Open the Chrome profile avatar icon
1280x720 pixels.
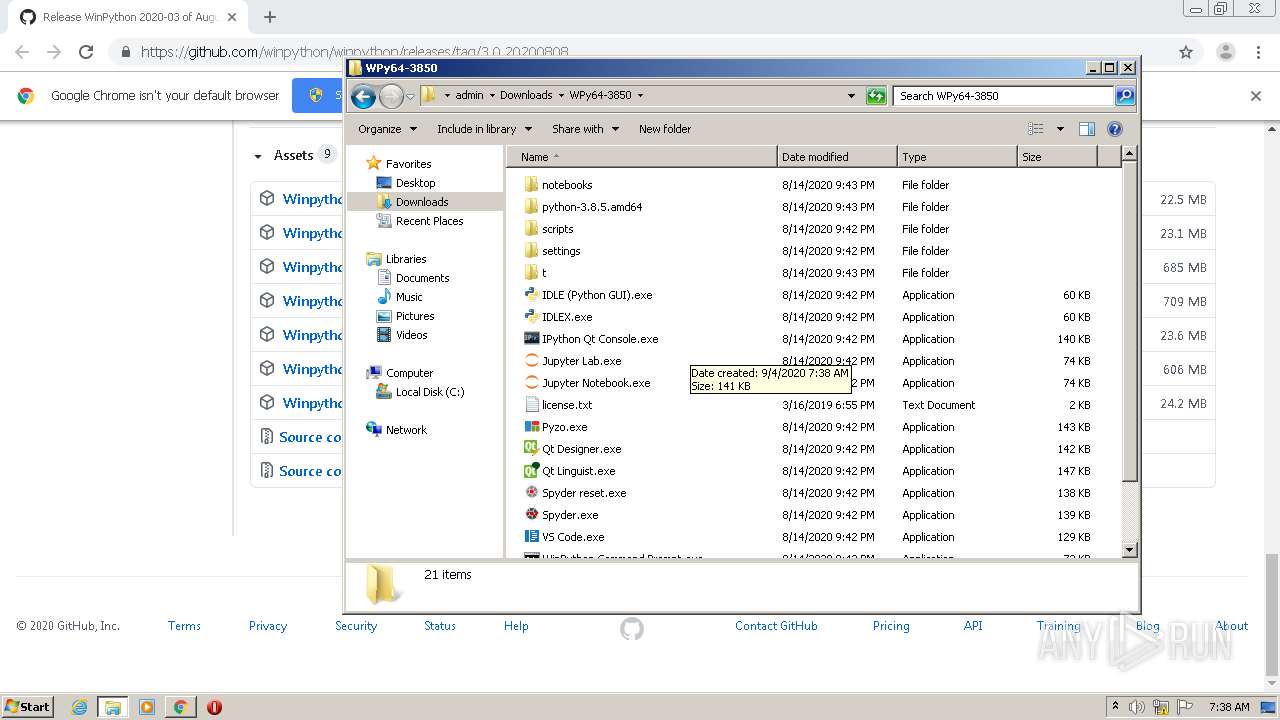1225,52
